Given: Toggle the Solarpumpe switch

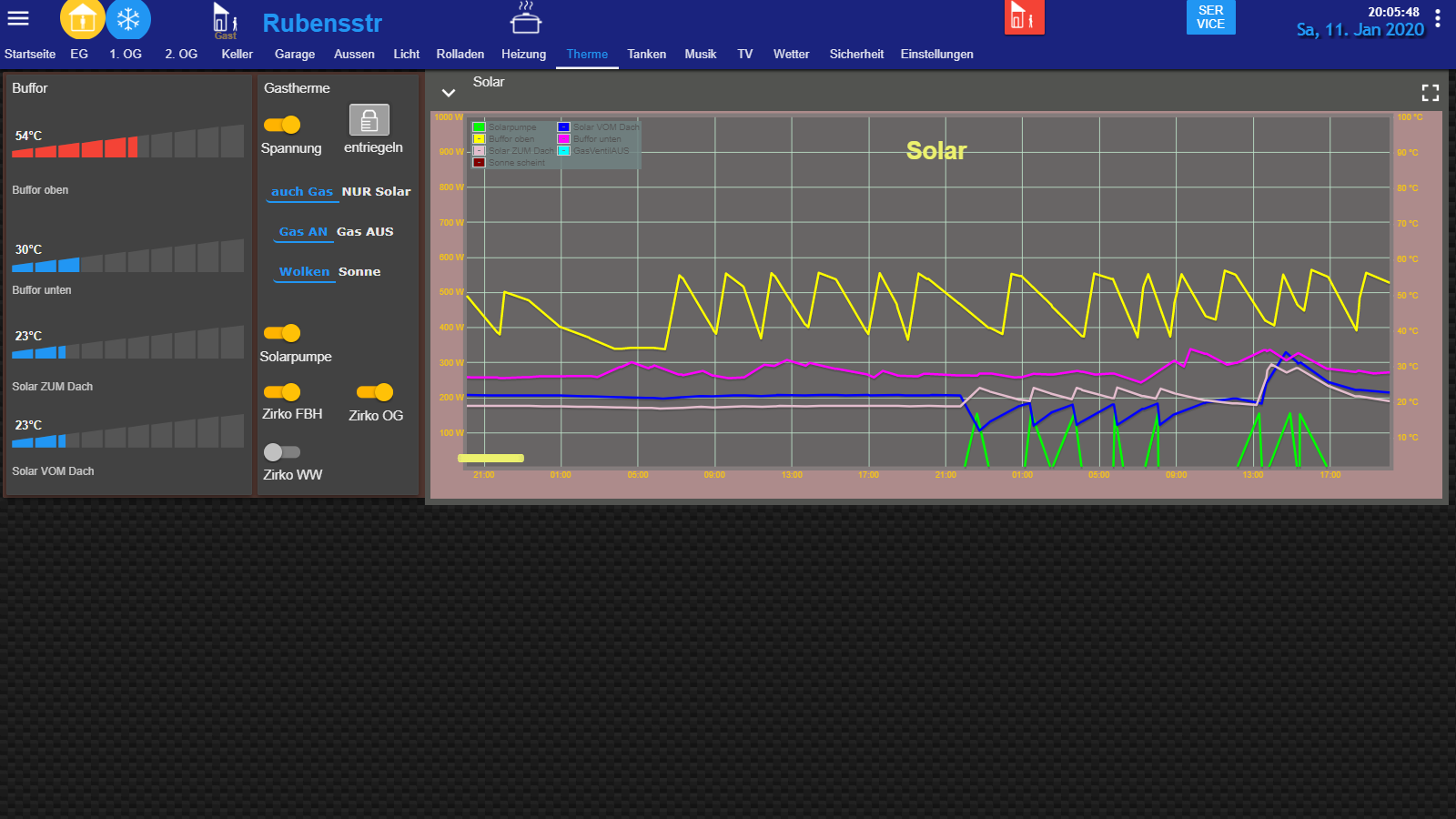Looking at the screenshot, I should click(x=282, y=333).
